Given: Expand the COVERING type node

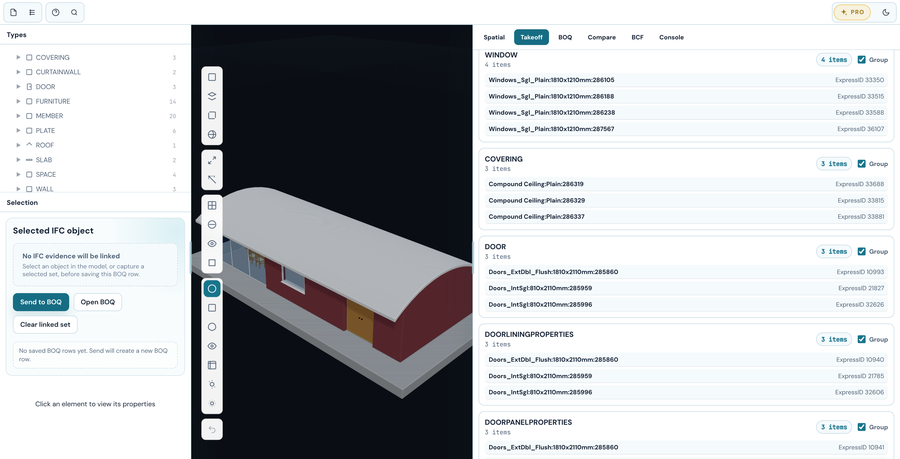Looking at the screenshot, I should (x=18, y=57).
